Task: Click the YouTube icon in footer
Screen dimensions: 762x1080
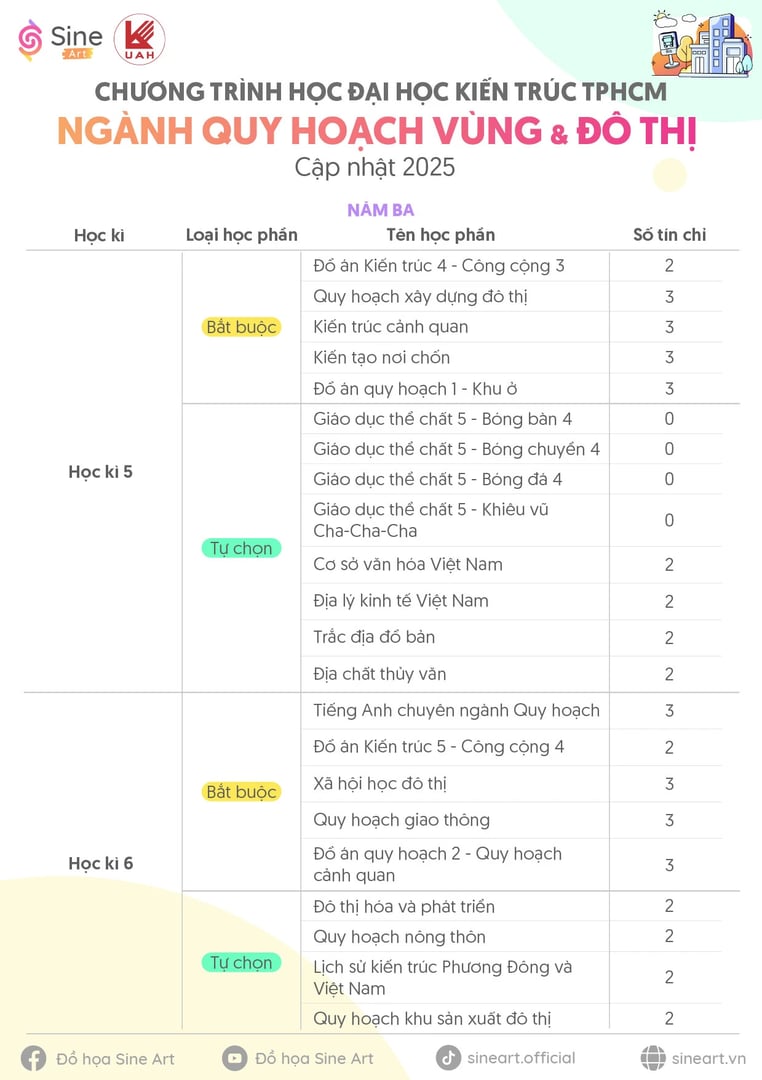Action: point(234,1058)
